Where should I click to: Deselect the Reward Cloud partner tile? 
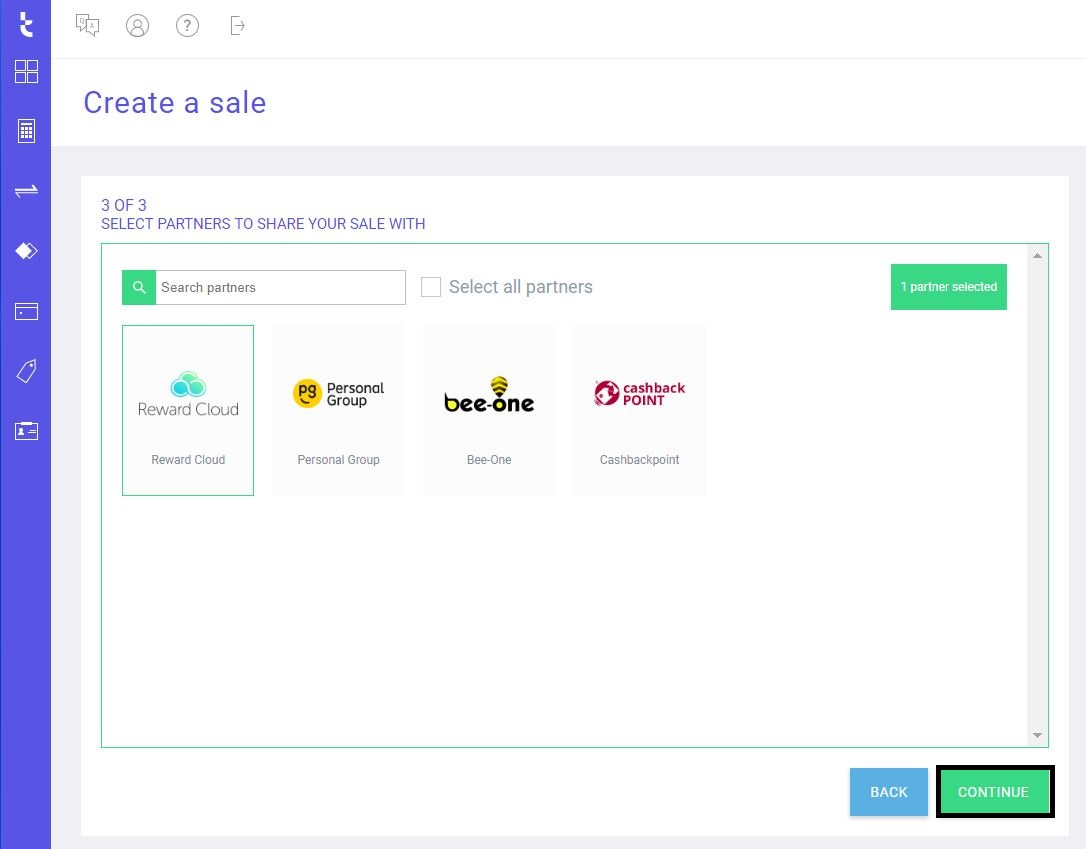coord(188,410)
